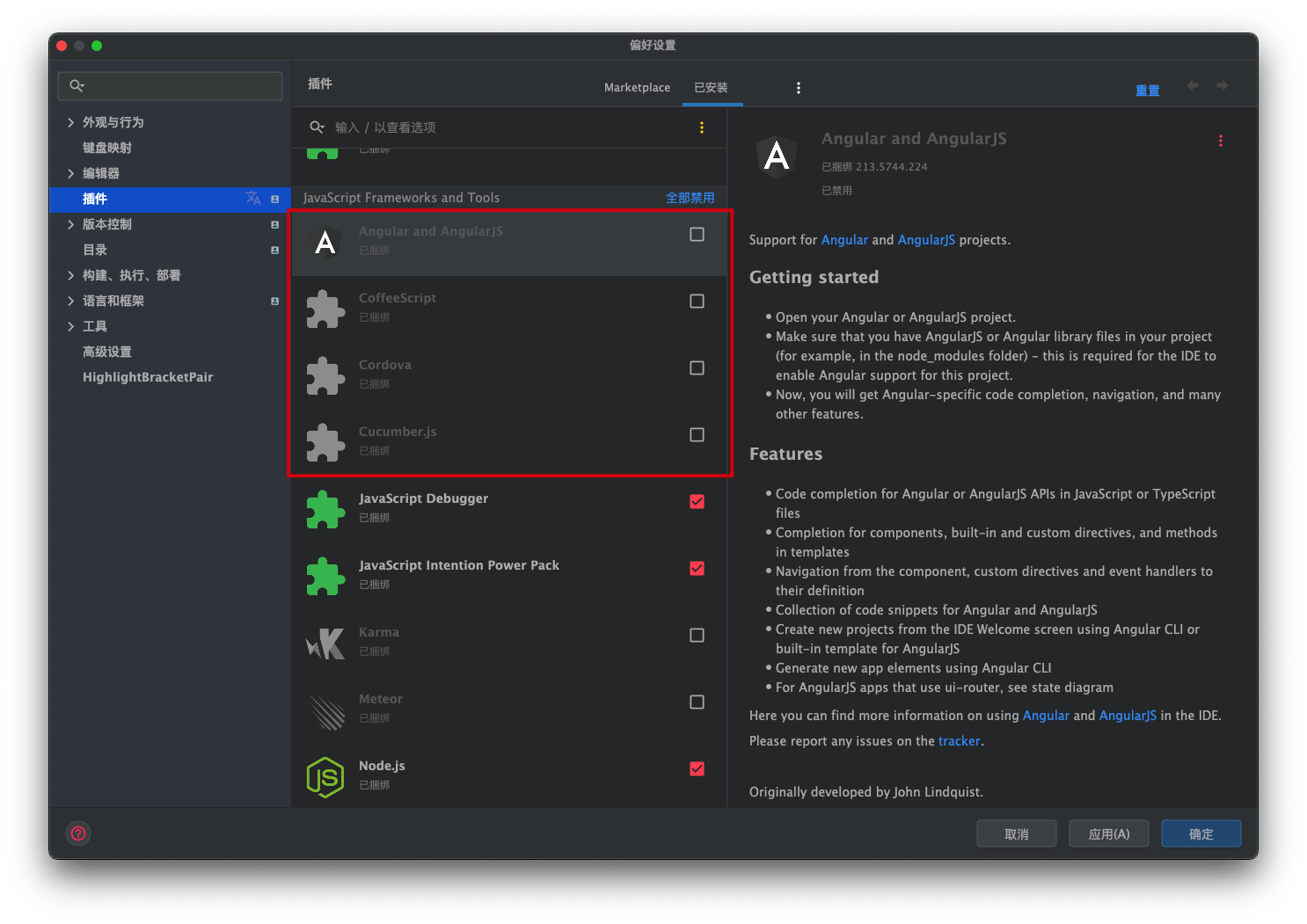Expand the 构建、执行、部署 section
This screenshot has width=1307, height=924.
click(70, 275)
